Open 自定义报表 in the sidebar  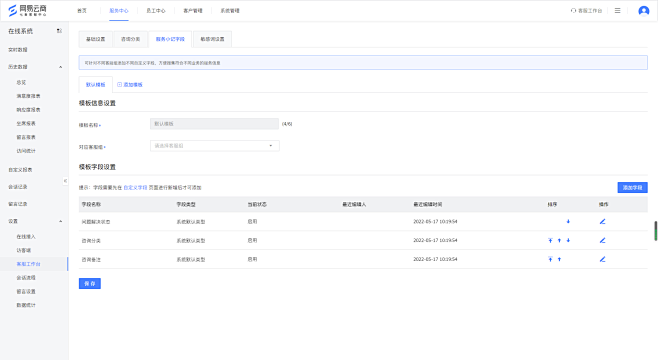click(20, 170)
